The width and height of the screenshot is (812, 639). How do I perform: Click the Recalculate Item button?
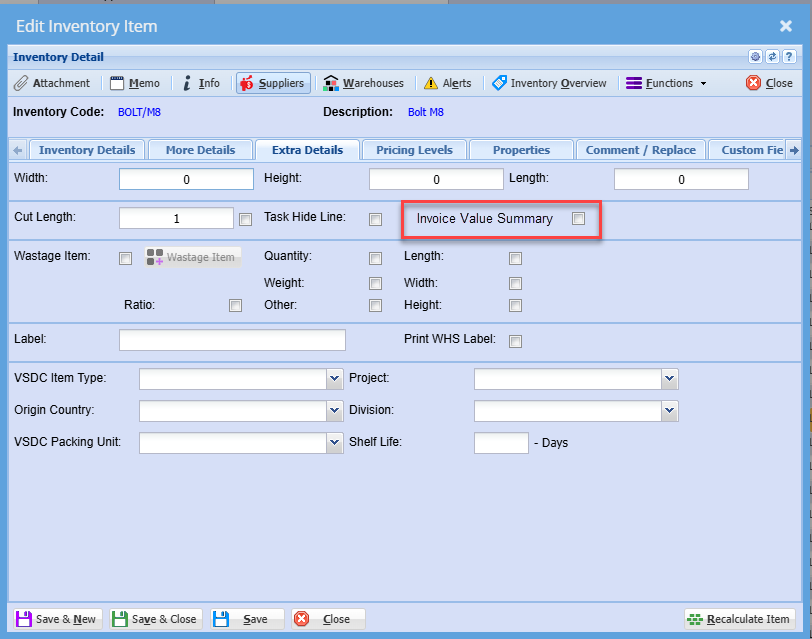click(740, 619)
